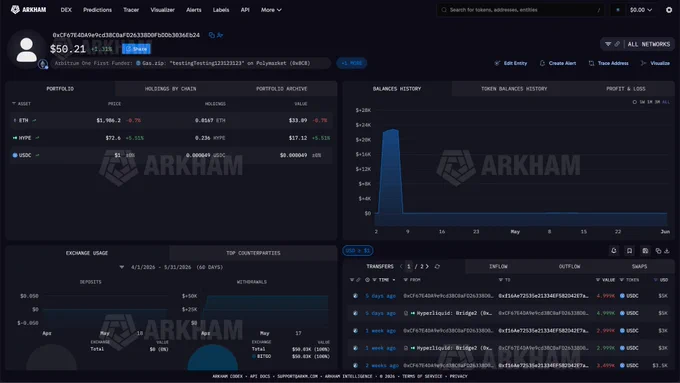Switch to the Portfolio Archive tab
680x383 pixels.
pyautogui.click(x=281, y=88)
